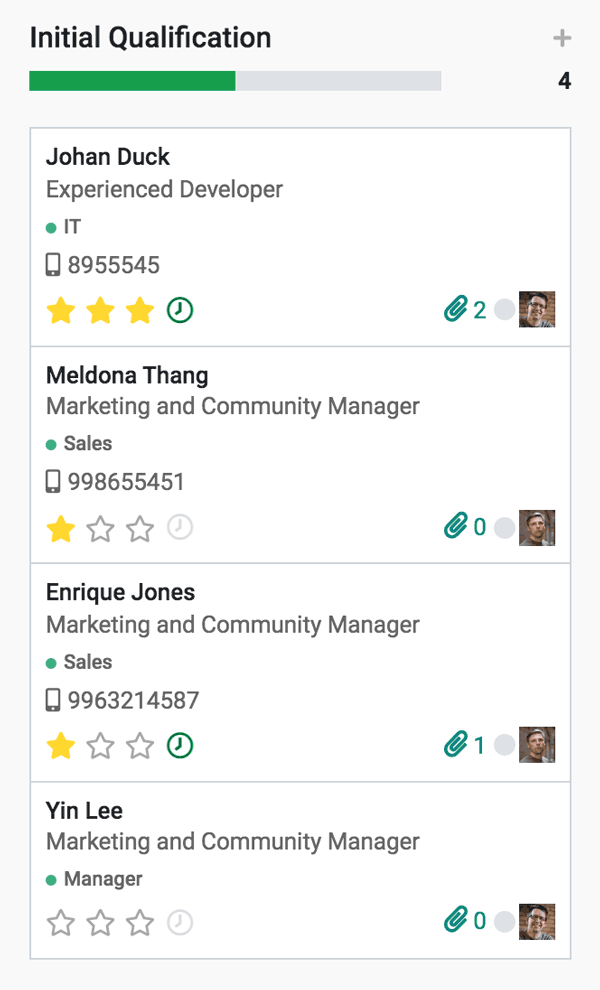Screen dimensions: 600x990
Task: Open Meldona Thang's record by clicking her name
Action: pos(126,375)
